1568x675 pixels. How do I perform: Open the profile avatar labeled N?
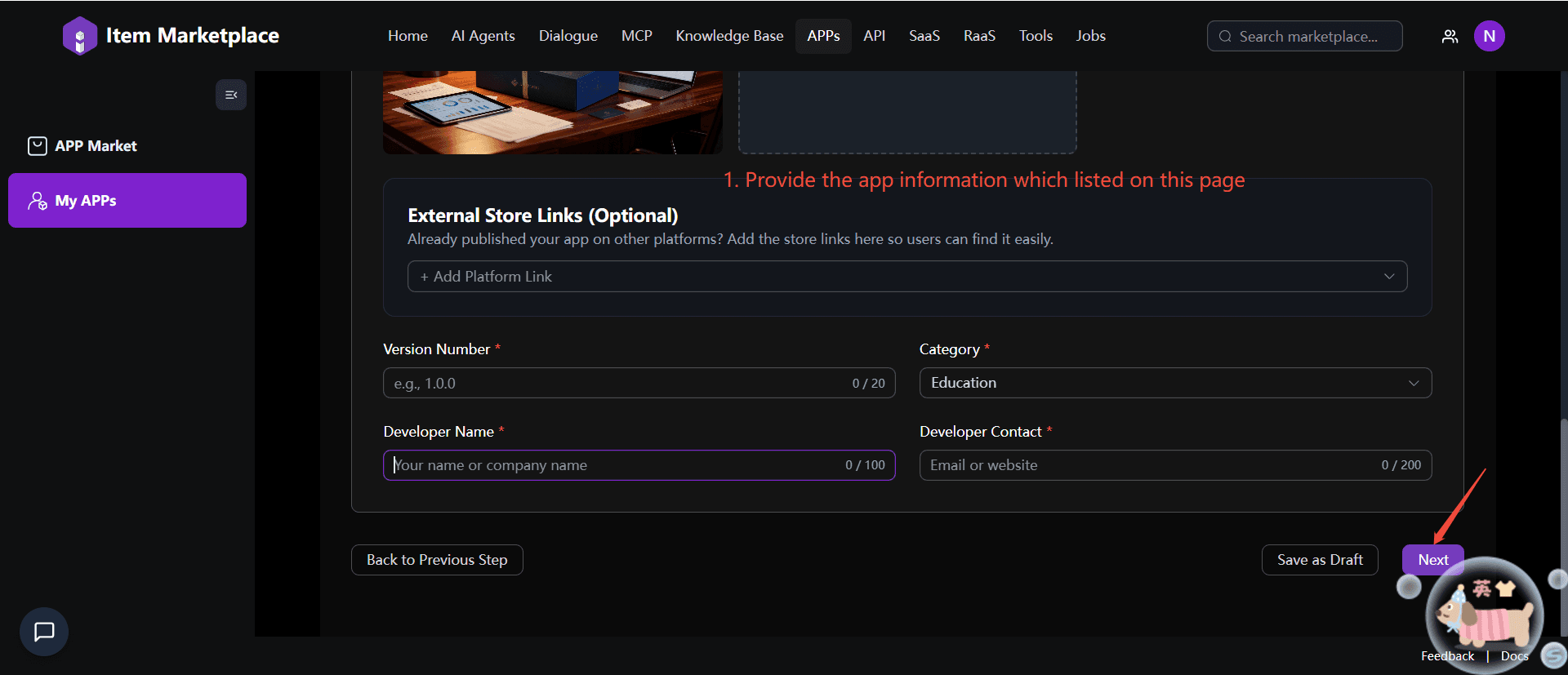pos(1489,36)
